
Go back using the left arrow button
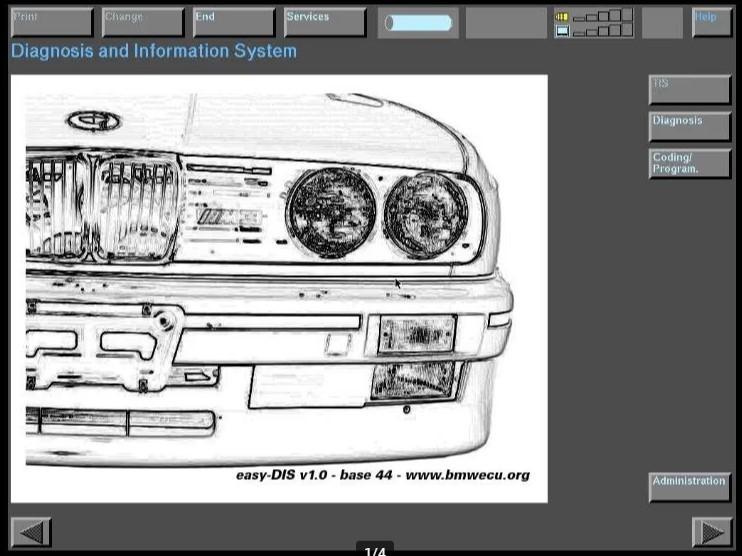tap(31, 533)
